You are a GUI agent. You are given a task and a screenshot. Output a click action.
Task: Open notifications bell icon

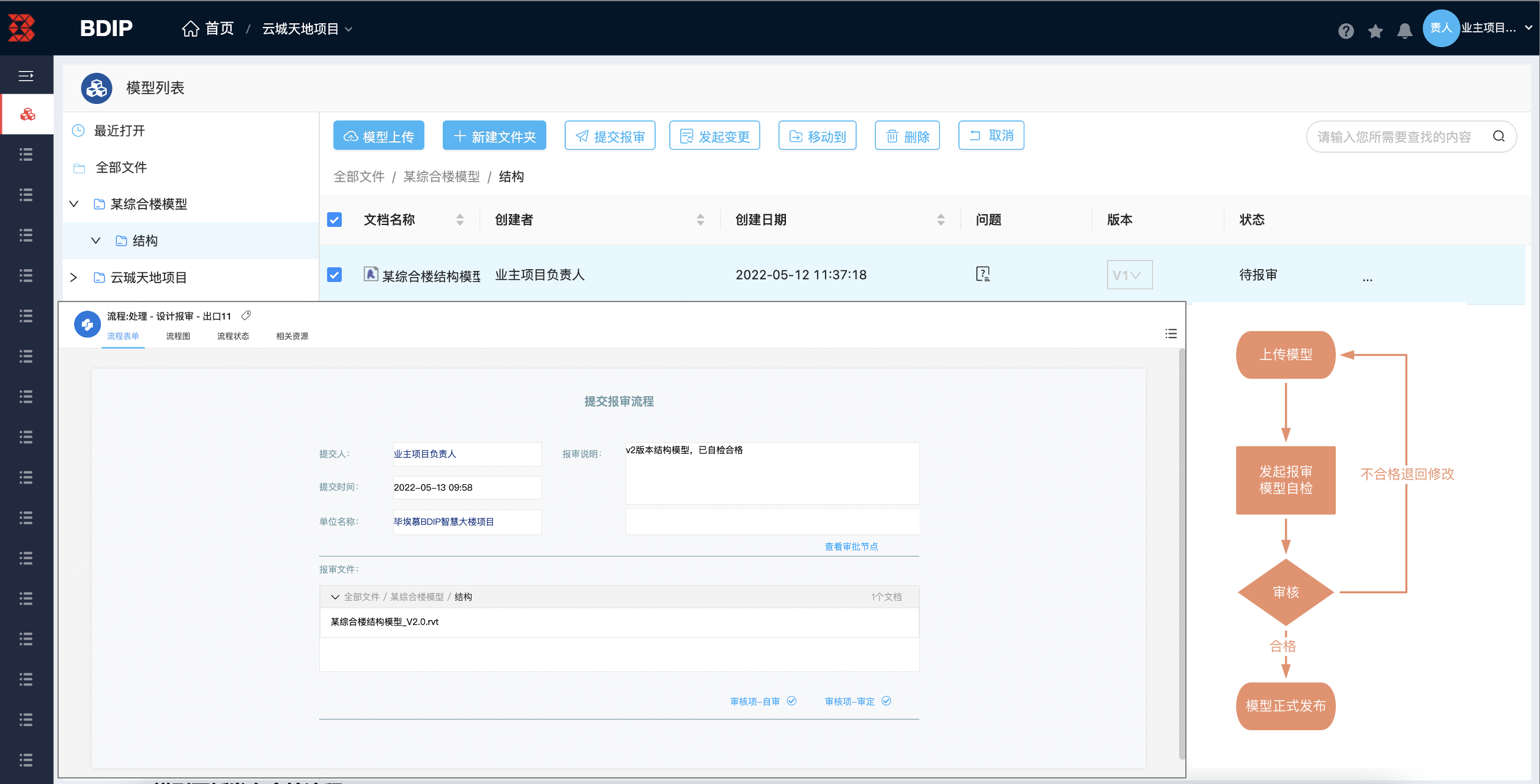(1405, 31)
